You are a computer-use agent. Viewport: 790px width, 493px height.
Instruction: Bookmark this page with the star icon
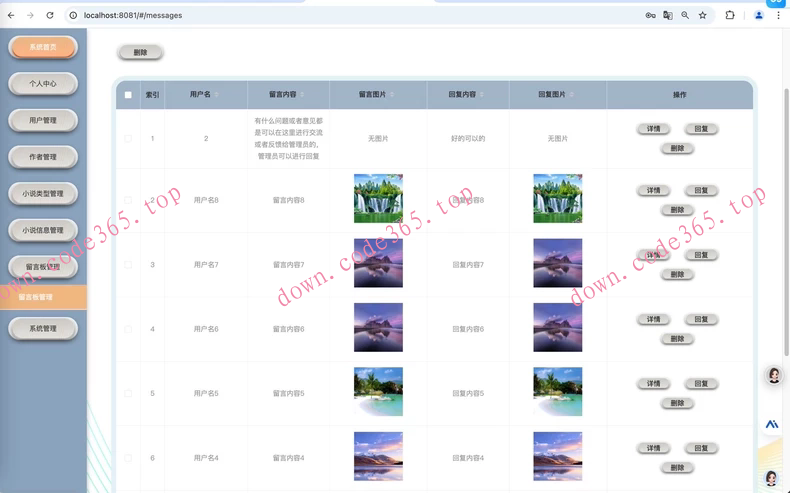tap(703, 15)
